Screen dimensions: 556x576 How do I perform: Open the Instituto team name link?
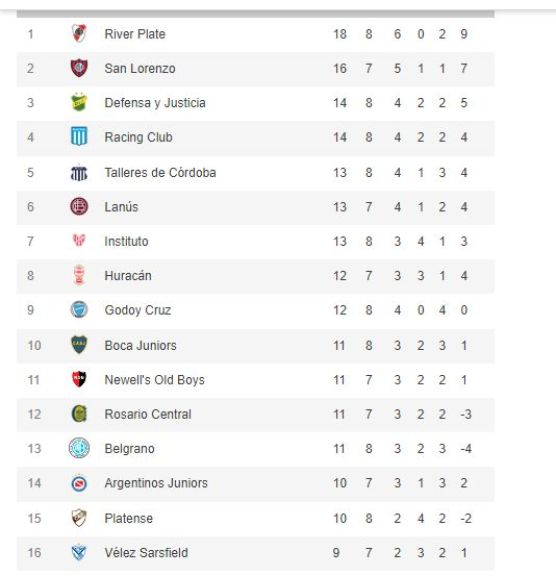[126, 241]
